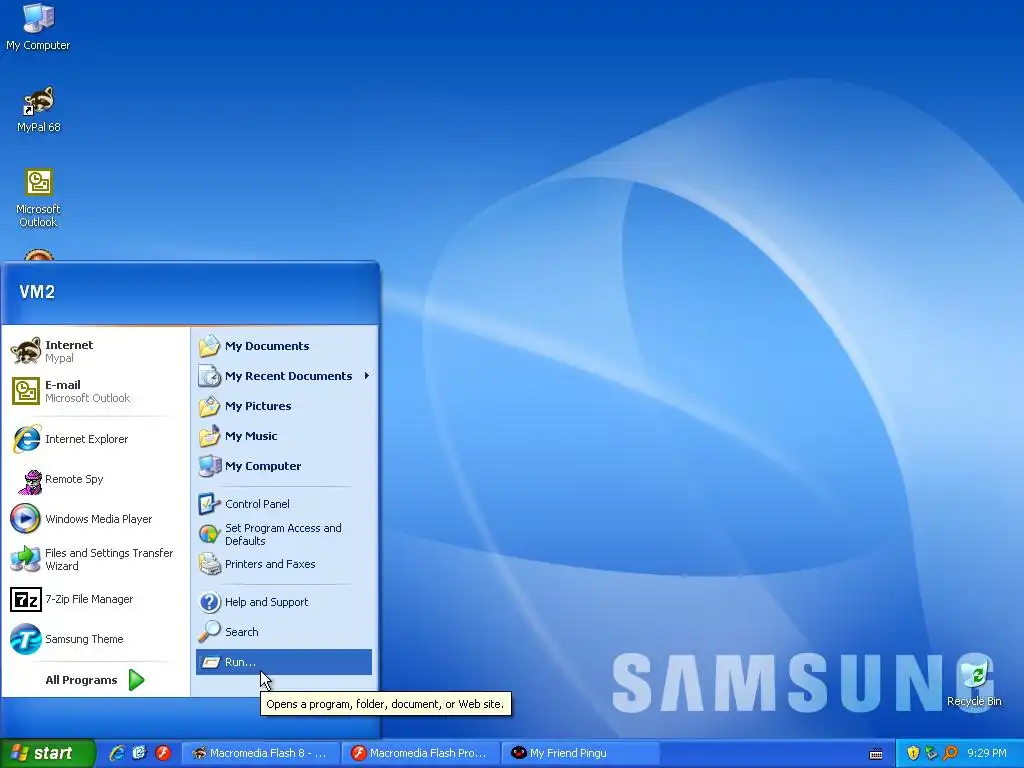This screenshot has width=1024, height=768.
Task: Click the Start button
Action: (47, 754)
